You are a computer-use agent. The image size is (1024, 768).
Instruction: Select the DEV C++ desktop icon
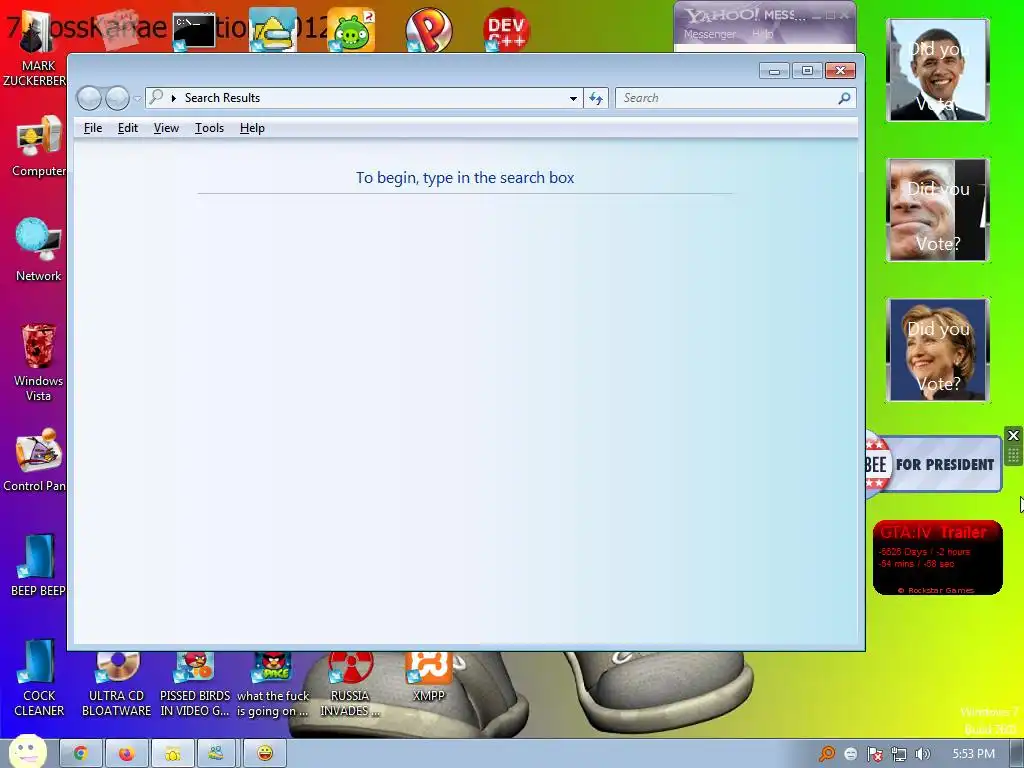coord(506,30)
